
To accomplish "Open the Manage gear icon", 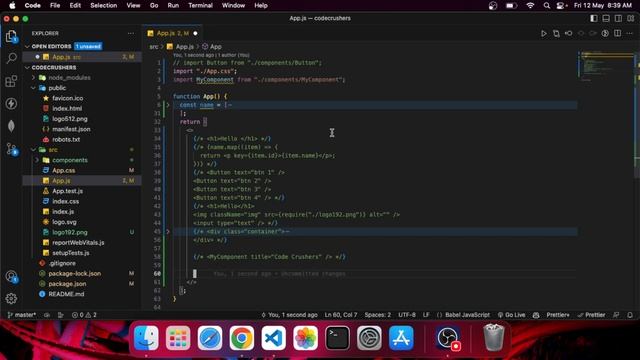I will click(11, 298).
